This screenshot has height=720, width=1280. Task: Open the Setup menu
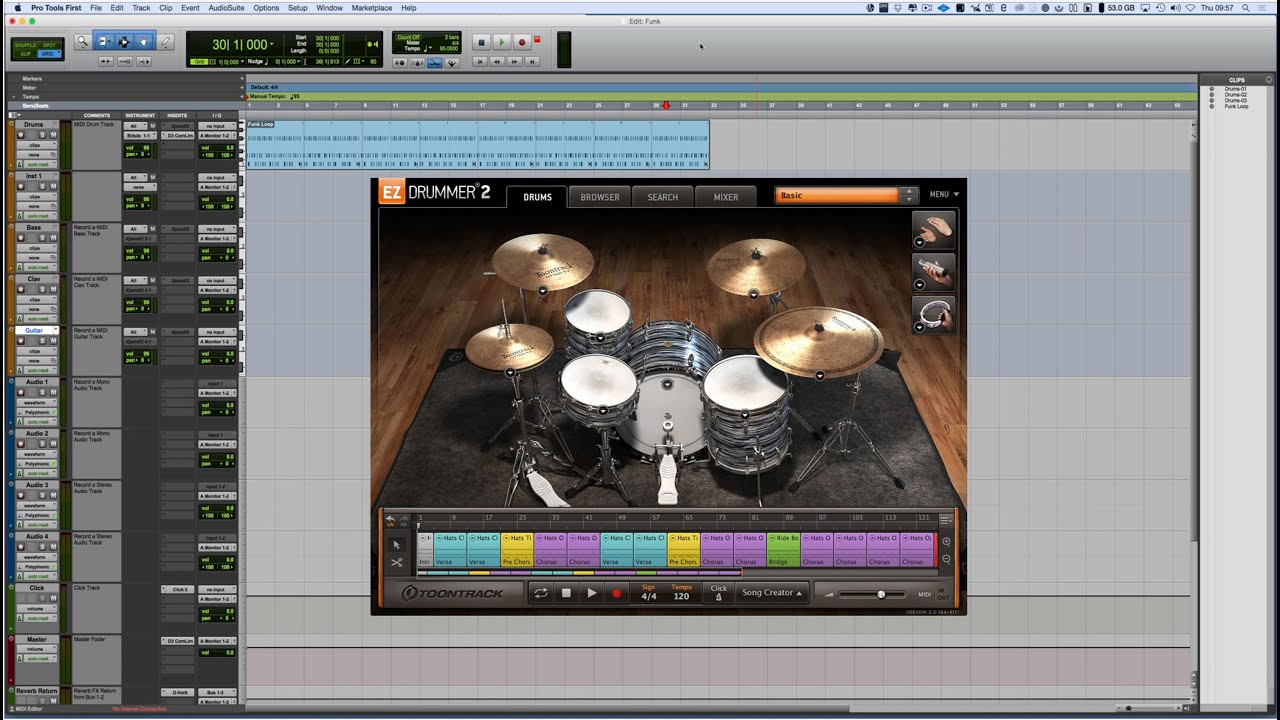[x=298, y=7]
